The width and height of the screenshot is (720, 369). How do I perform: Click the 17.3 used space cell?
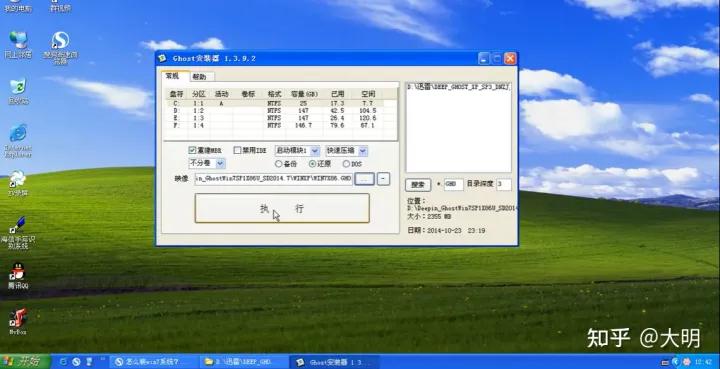(x=338, y=104)
